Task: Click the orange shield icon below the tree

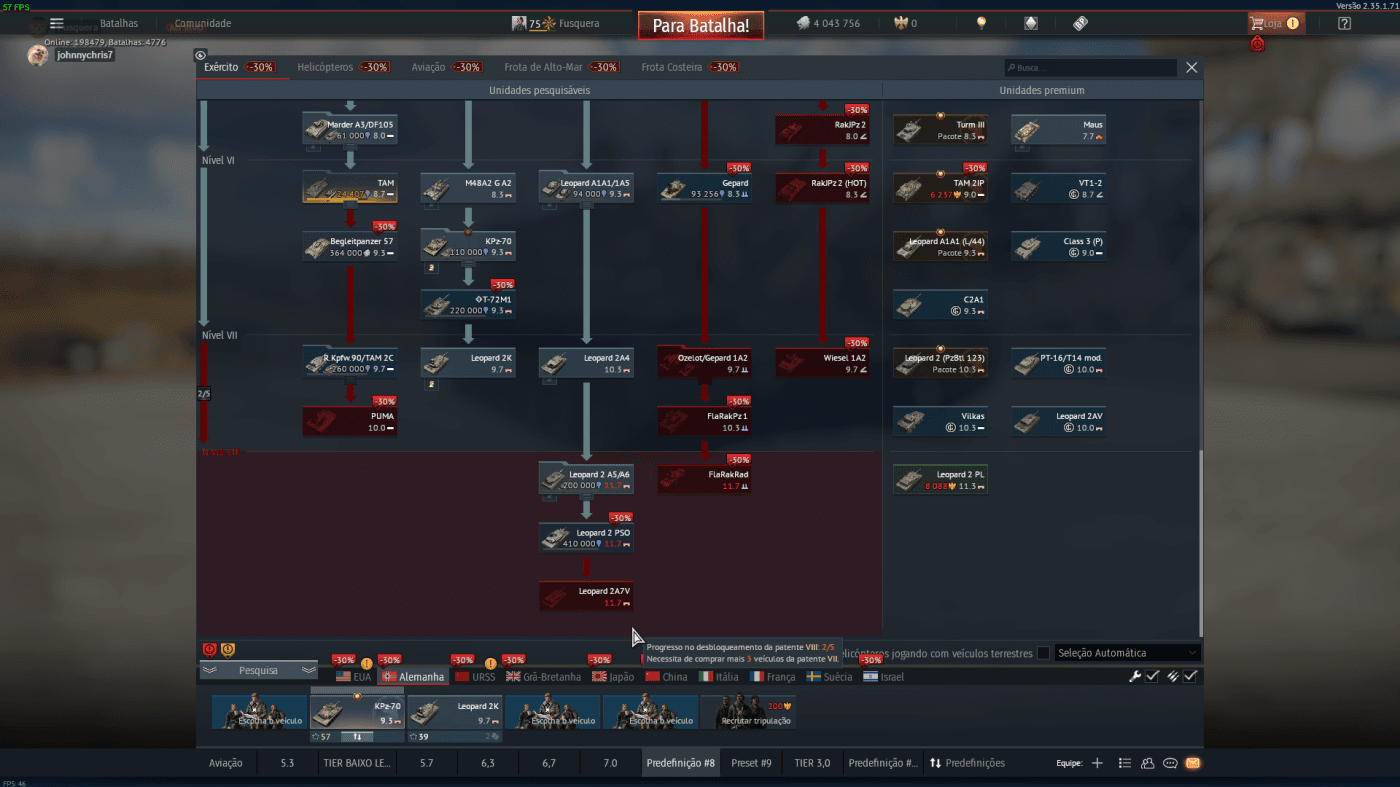Action: point(228,649)
